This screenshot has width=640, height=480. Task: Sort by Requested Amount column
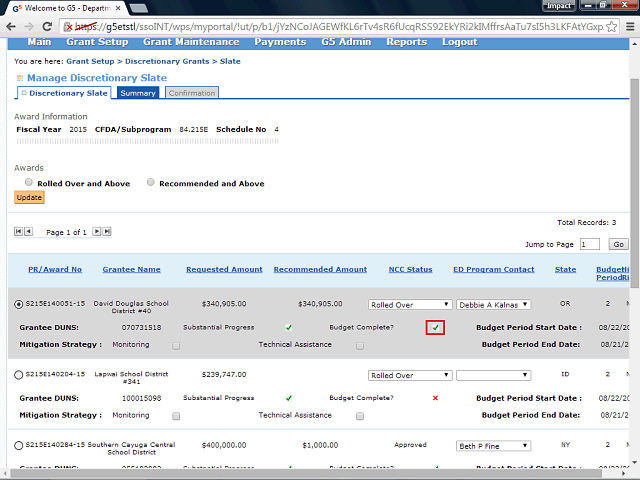click(x=224, y=269)
